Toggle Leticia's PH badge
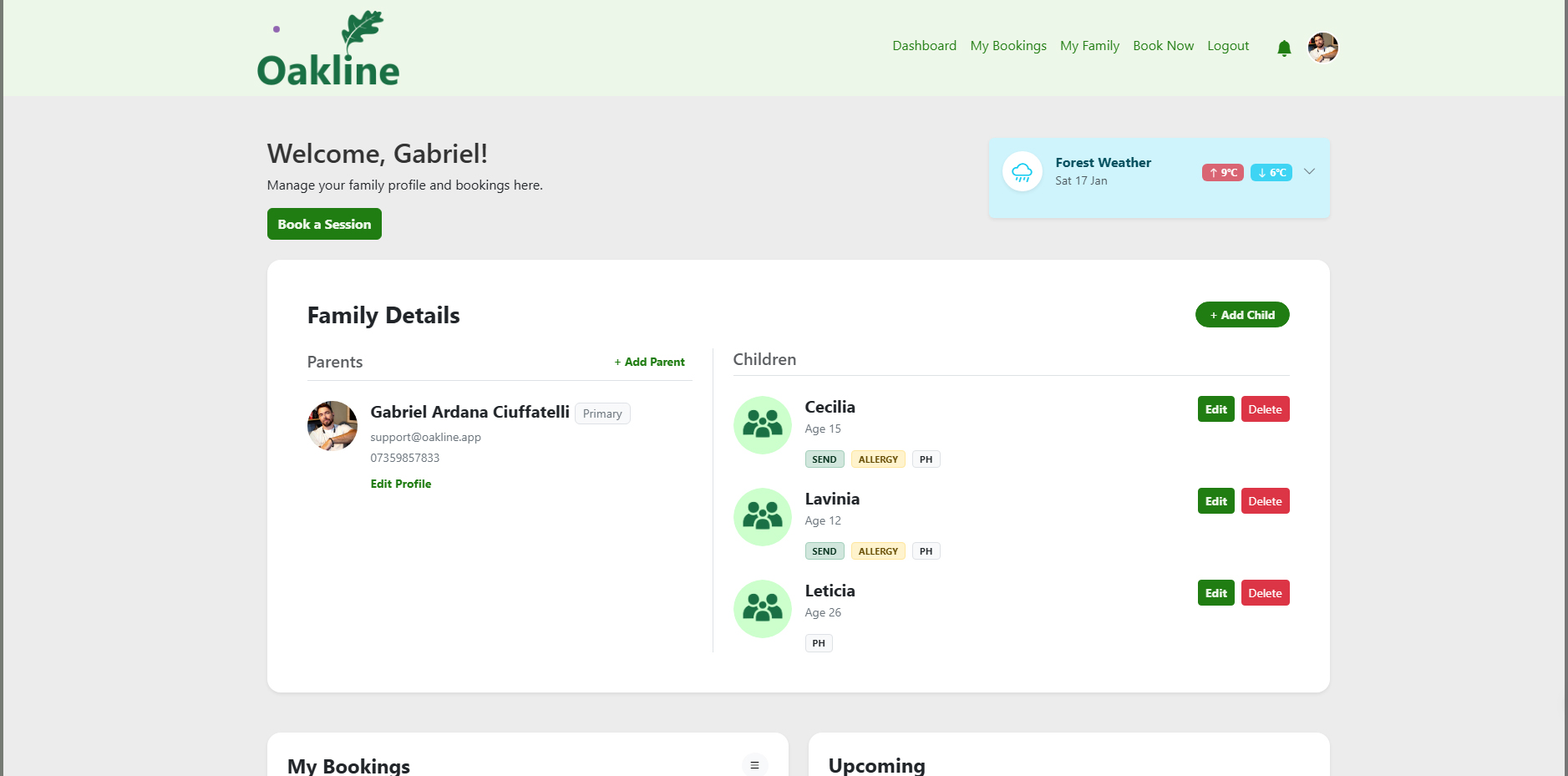The image size is (1568, 776). pyautogui.click(x=818, y=642)
